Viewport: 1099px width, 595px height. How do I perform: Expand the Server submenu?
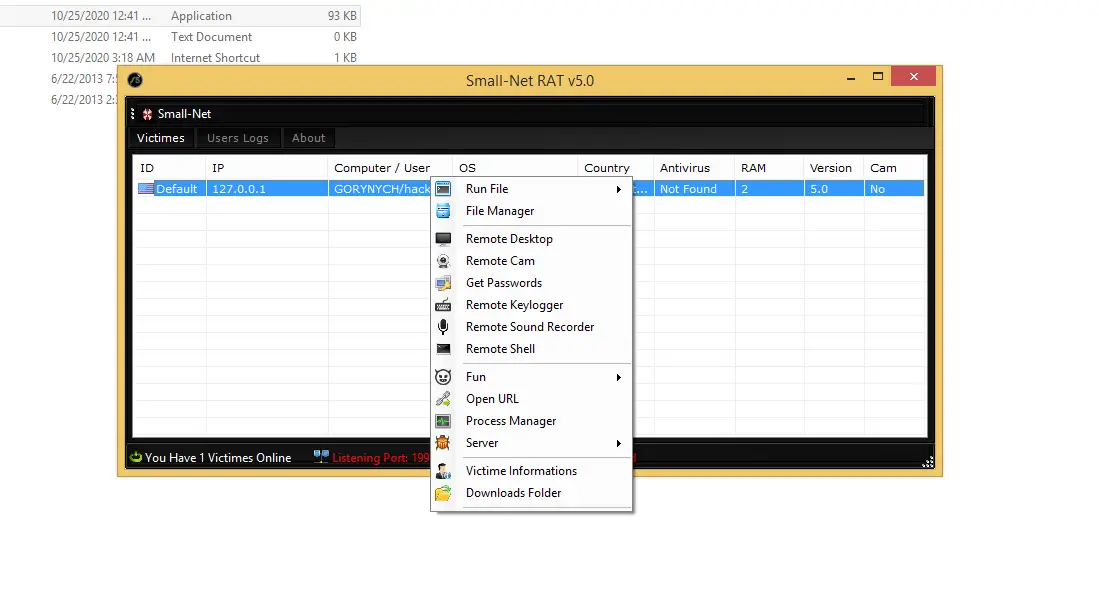[618, 442]
